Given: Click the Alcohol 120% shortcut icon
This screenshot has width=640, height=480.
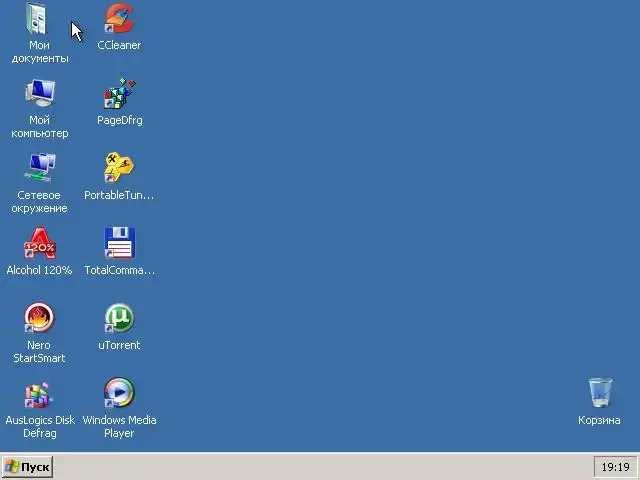Looking at the screenshot, I should pos(40,243).
